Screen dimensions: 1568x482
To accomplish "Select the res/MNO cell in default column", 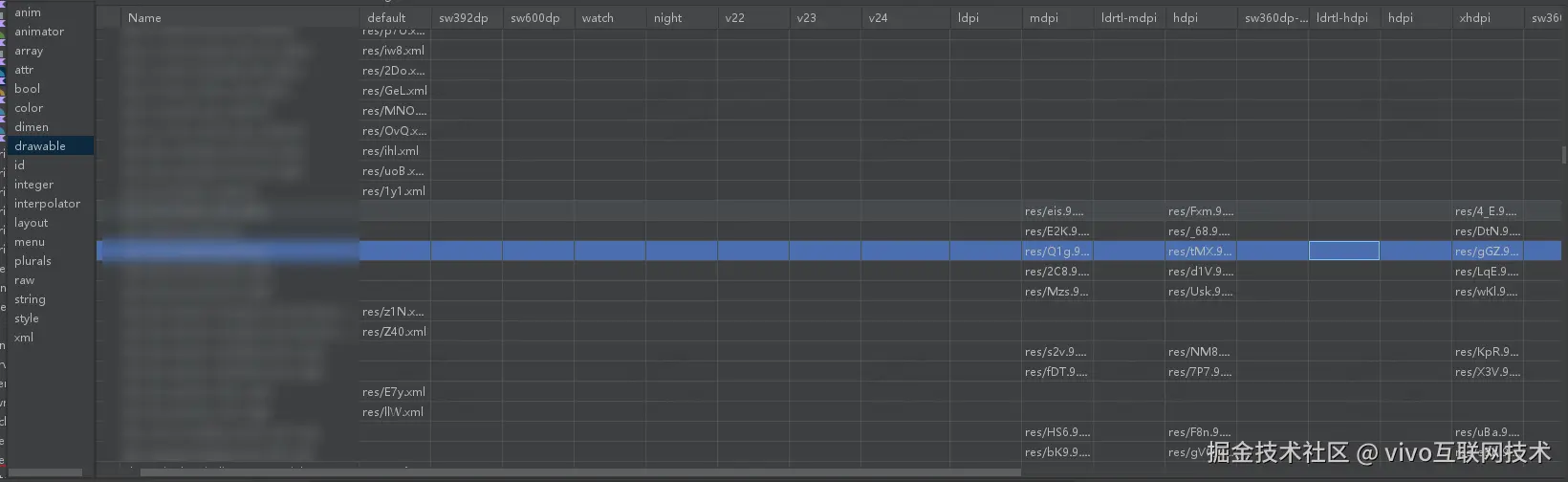I will pyautogui.click(x=395, y=111).
